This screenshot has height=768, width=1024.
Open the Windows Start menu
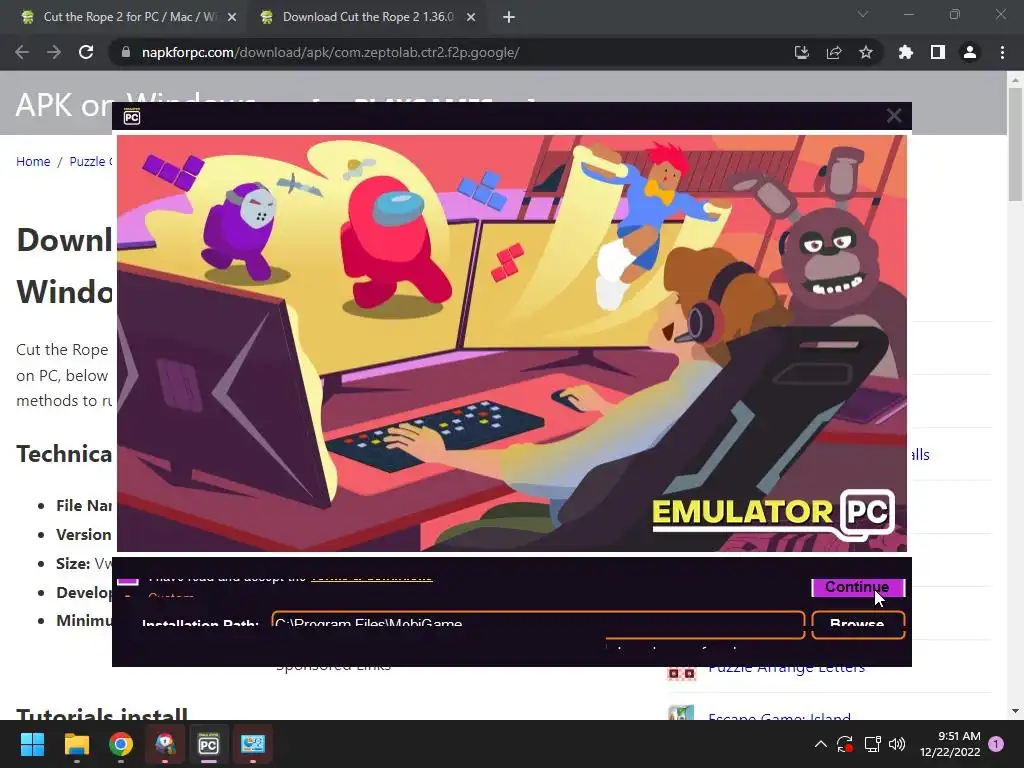click(x=32, y=744)
